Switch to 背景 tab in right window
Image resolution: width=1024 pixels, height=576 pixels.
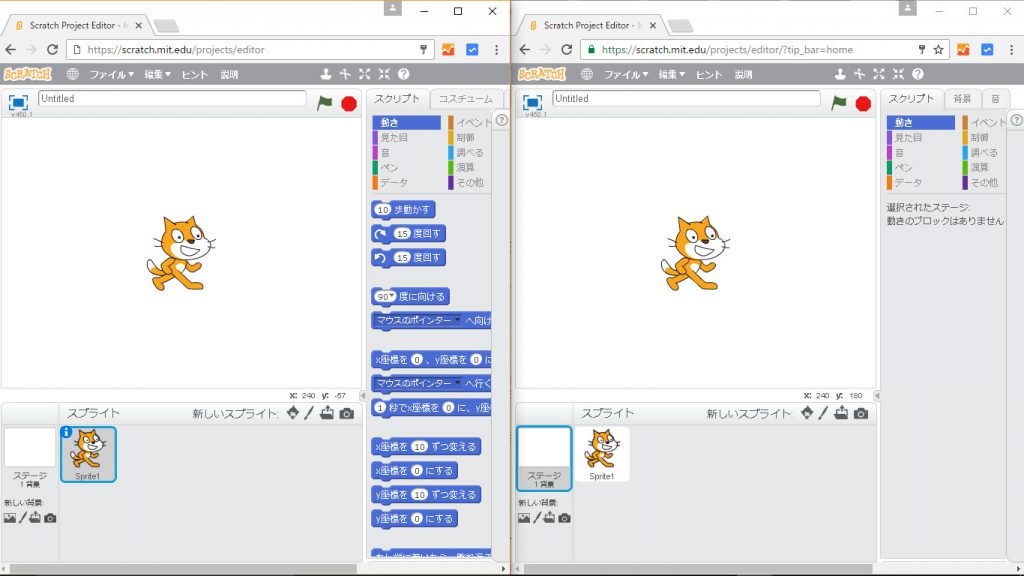pyautogui.click(x=962, y=99)
